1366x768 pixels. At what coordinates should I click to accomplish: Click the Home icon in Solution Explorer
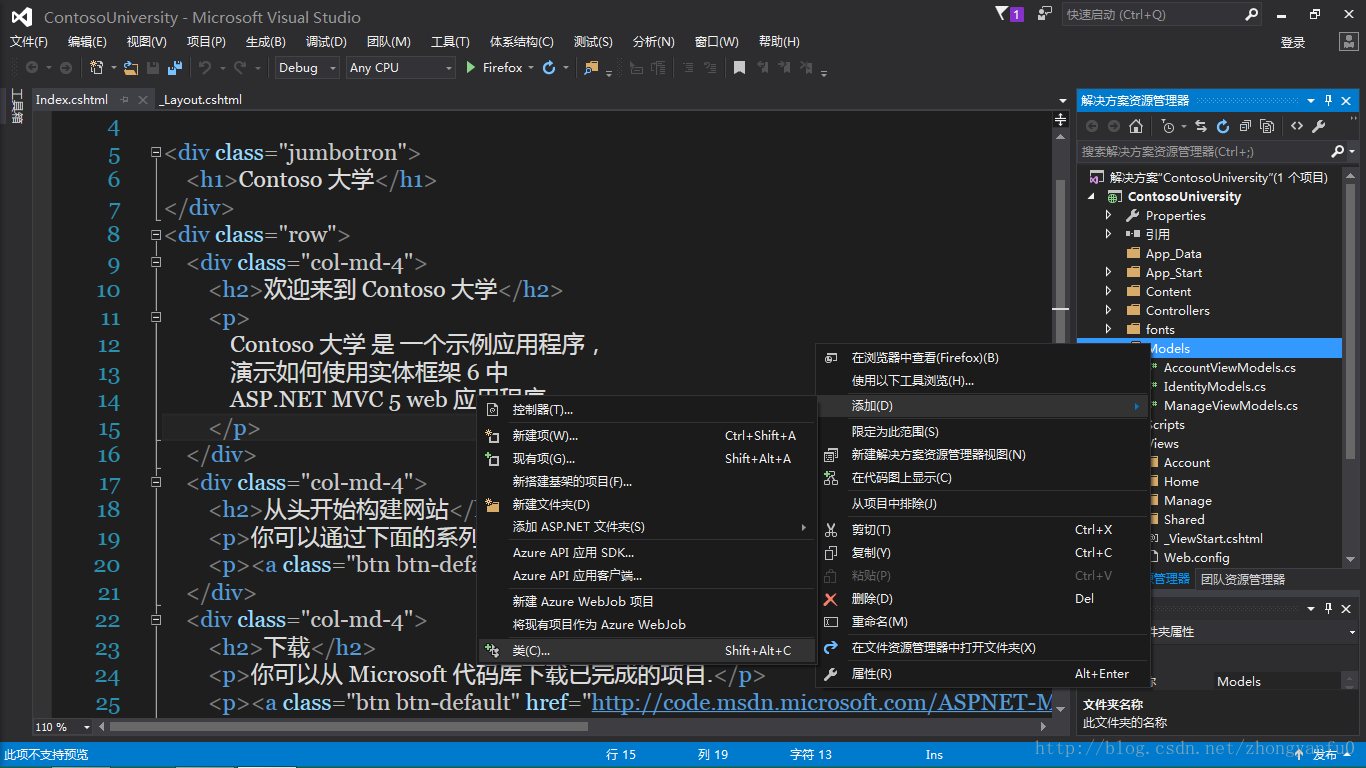[1135, 127]
